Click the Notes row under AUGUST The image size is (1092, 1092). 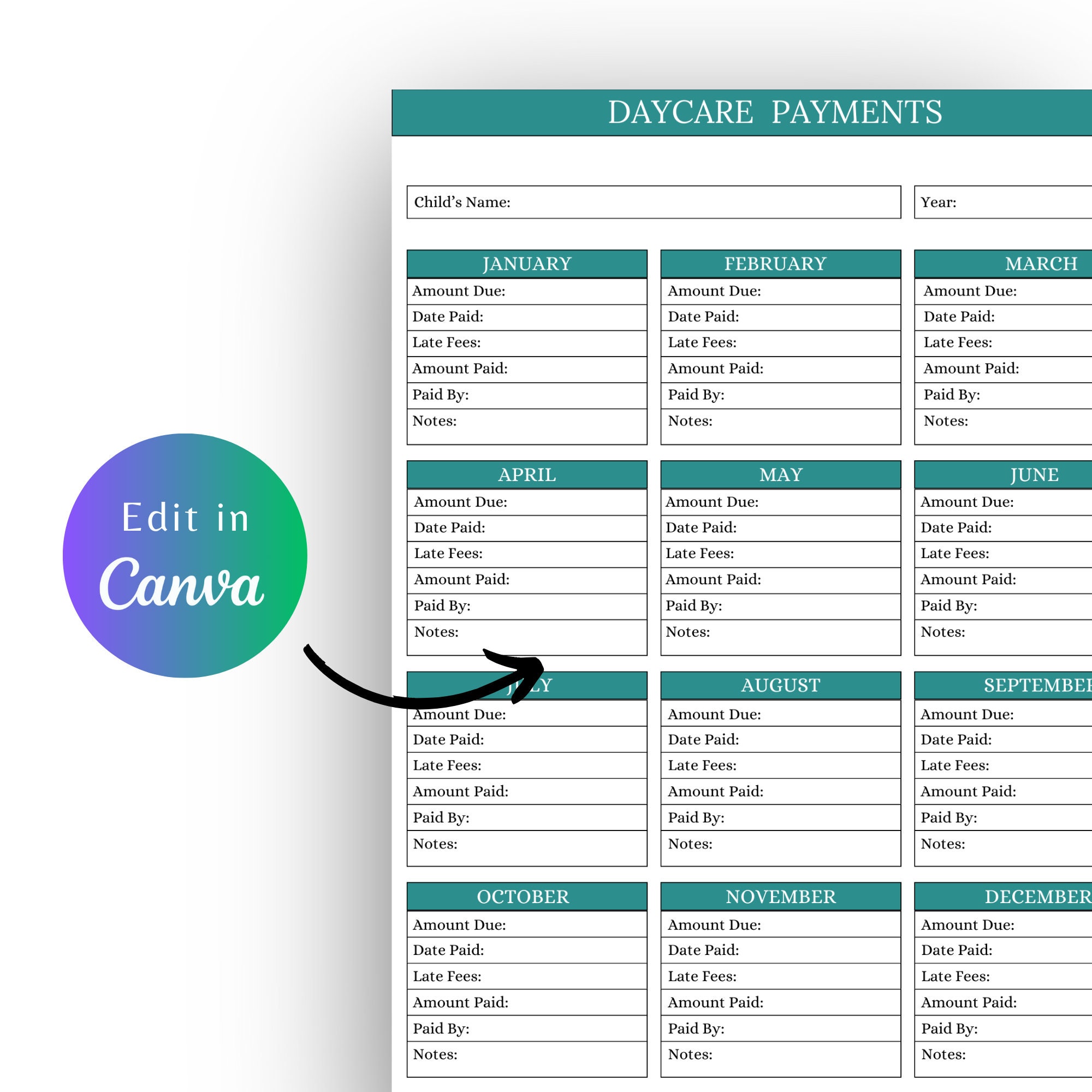pyautogui.click(x=781, y=844)
